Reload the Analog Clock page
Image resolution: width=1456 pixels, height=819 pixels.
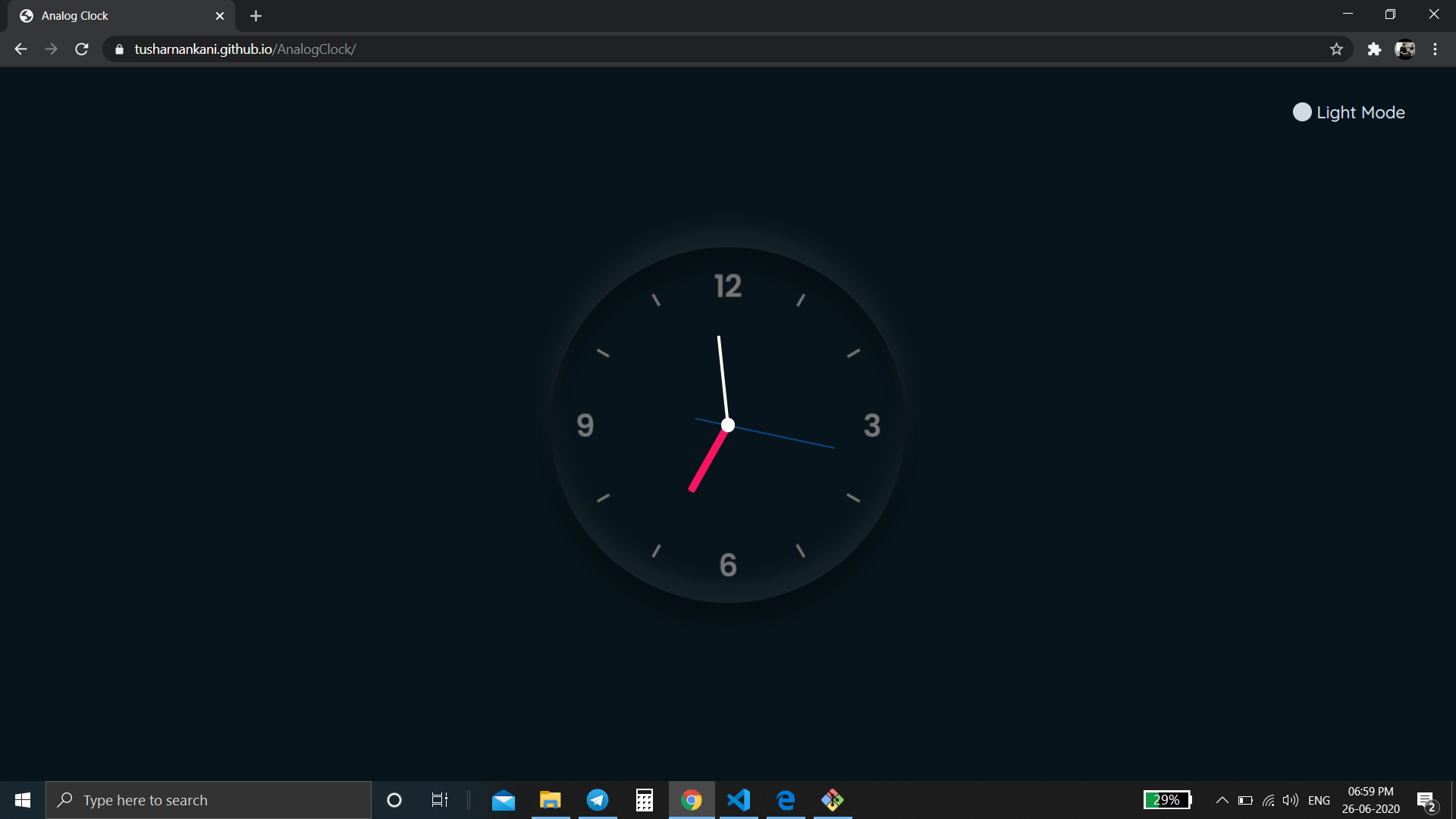(x=81, y=49)
